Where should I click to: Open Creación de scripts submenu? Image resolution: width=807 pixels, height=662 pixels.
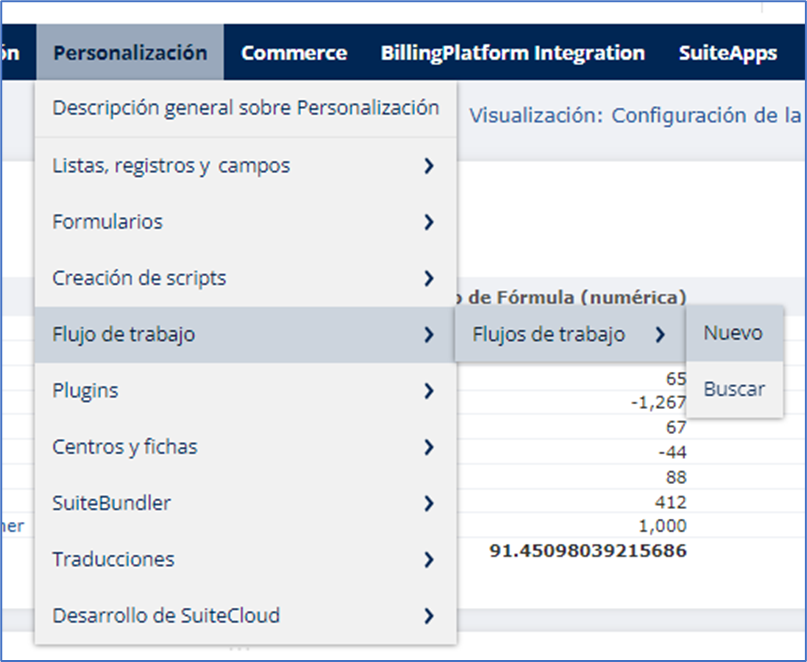[245, 278]
